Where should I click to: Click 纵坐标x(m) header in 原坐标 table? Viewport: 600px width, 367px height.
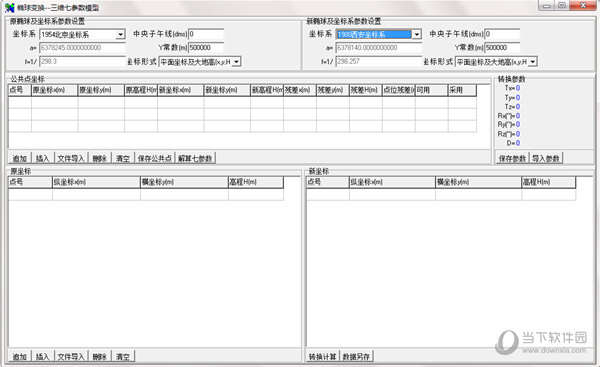(x=96, y=183)
